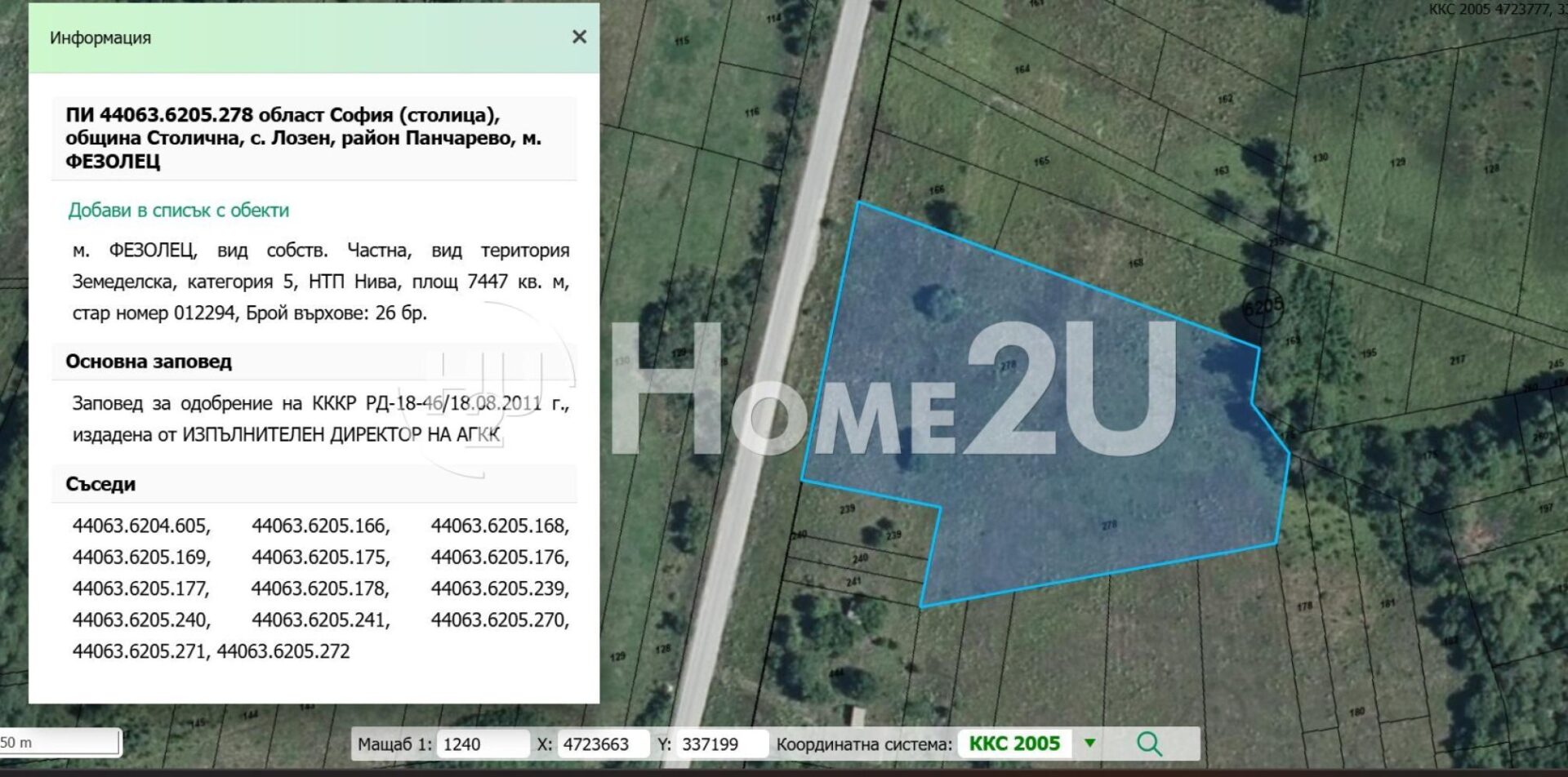Click the X coordinate field 4723663
Screen dimensions: 1568x777
[603, 744]
